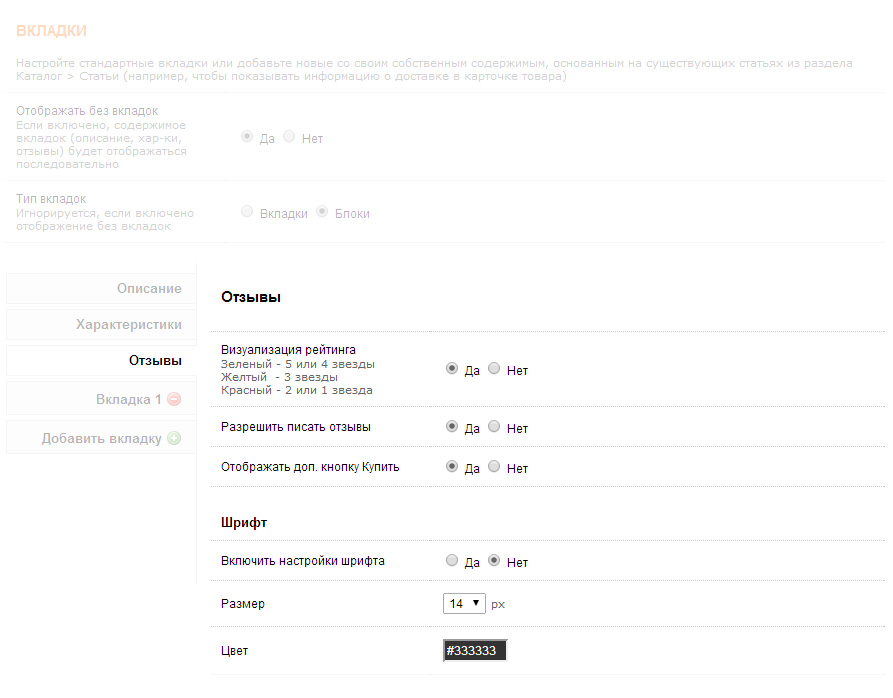This screenshot has width=893, height=698.
Task: Open the Вкладка 1 tab label
Action: click(x=128, y=399)
